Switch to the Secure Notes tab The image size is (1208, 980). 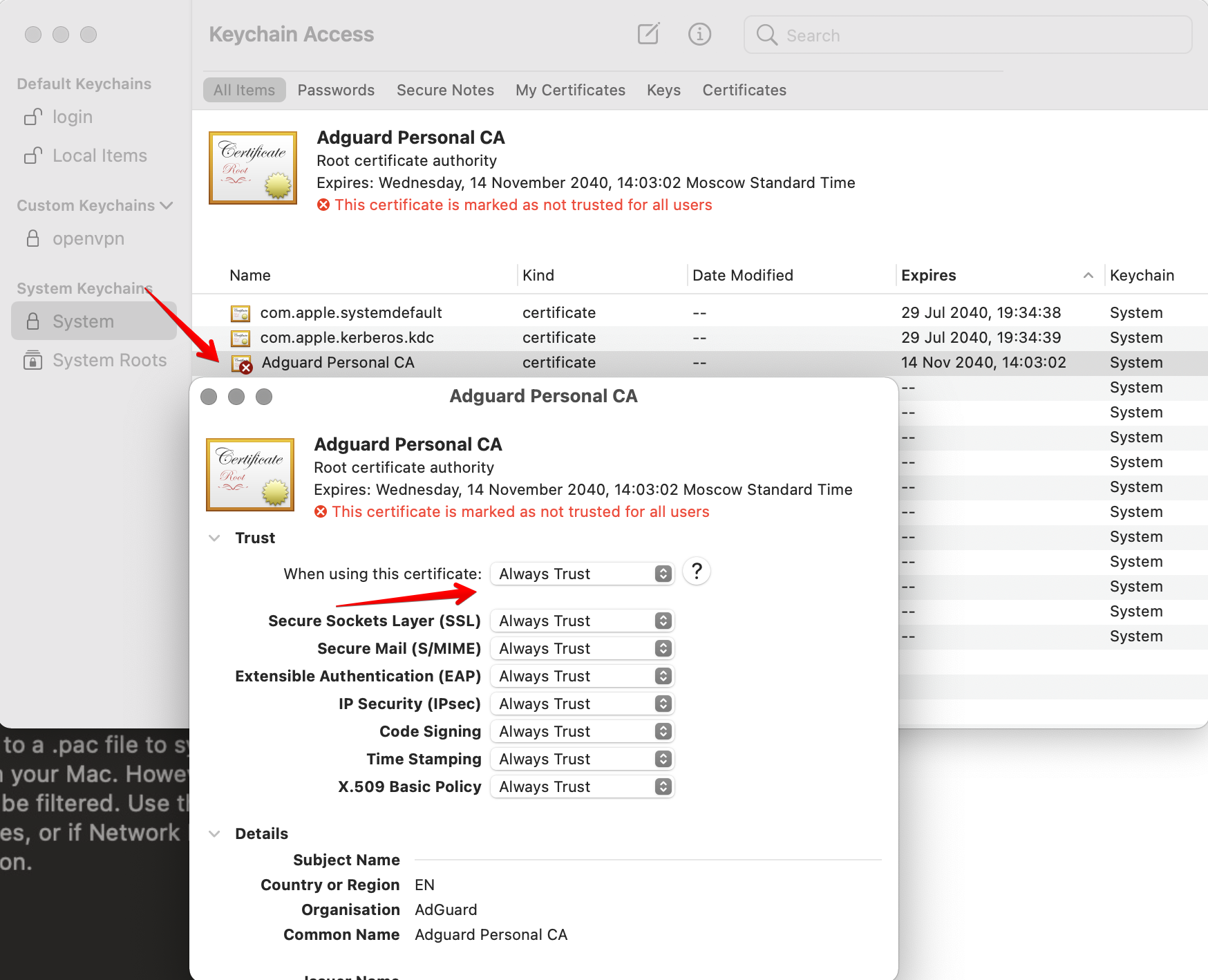(x=445, y=90)
